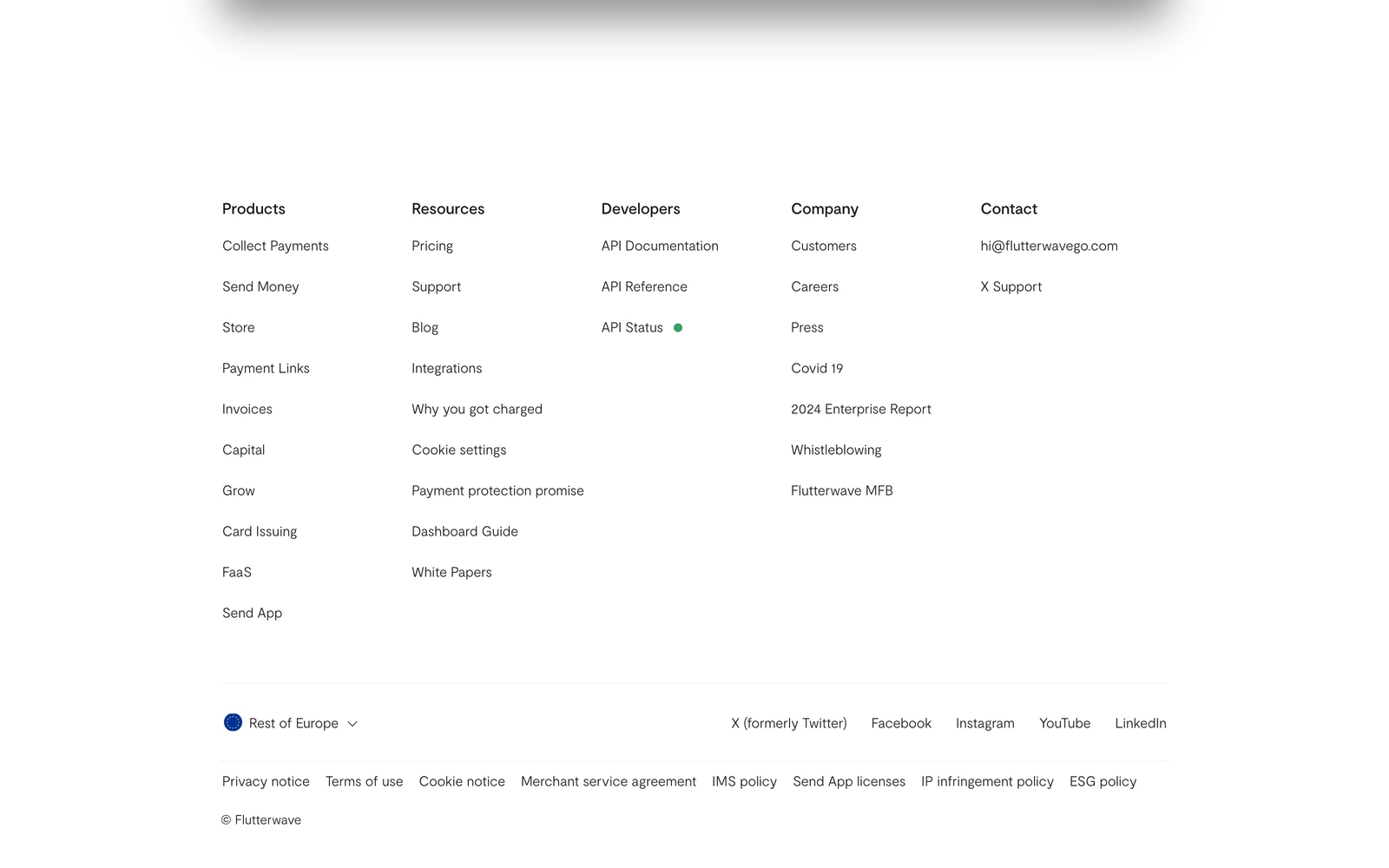Screen dimensions: 1389x868
Task: Open the Dashboard Guide
Action: tap(465, 531)
